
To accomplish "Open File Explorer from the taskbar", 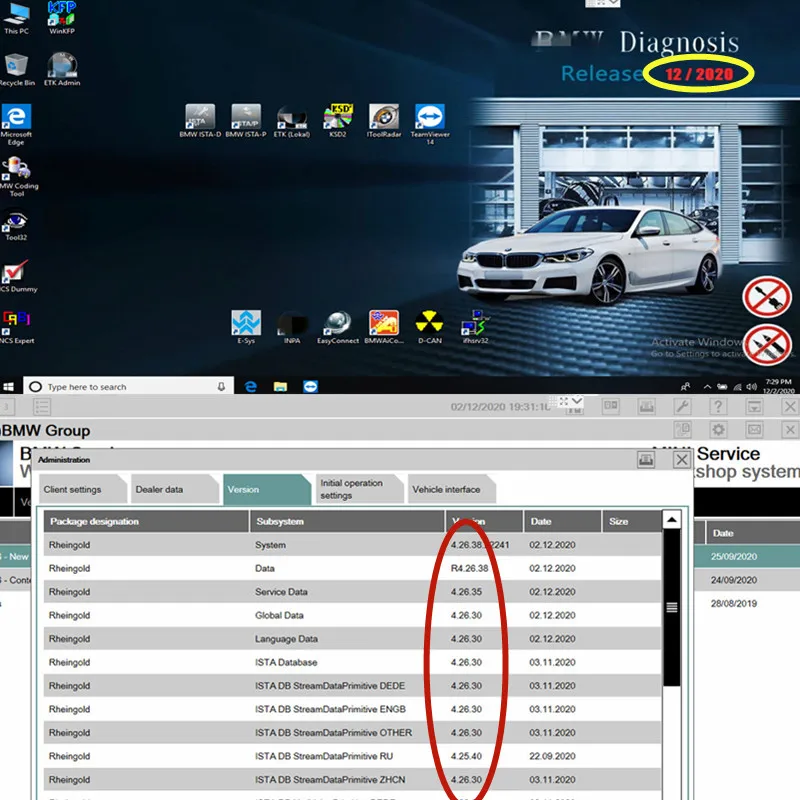I will tap(280, 386).
